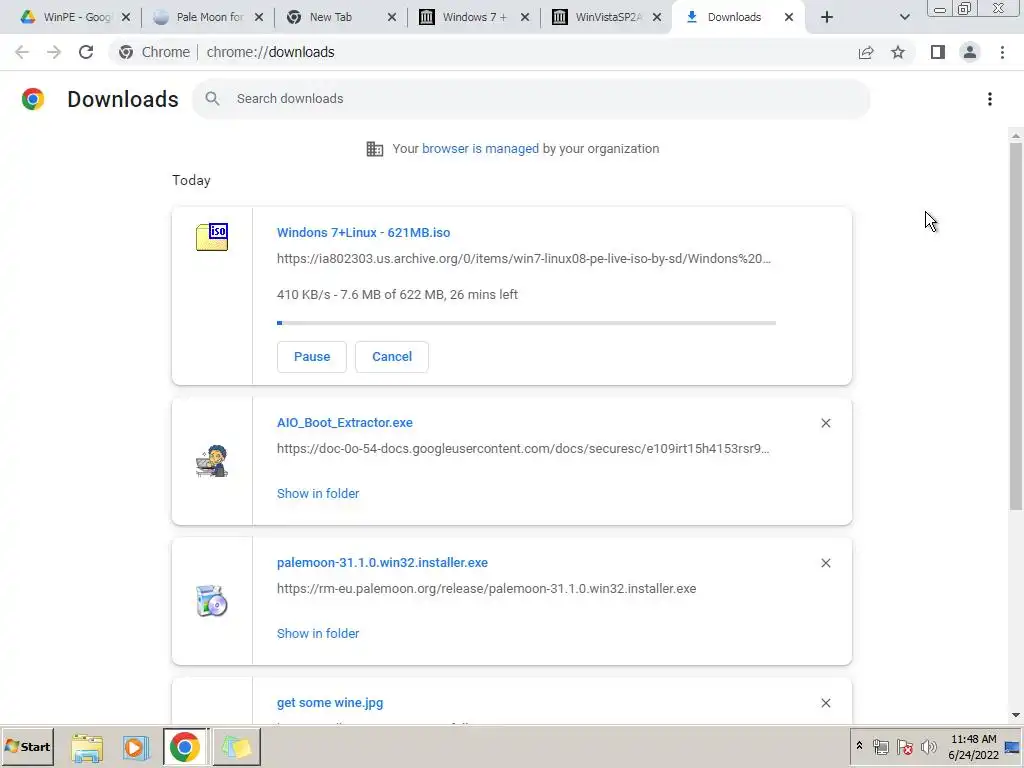The height and width of the screenshot is (768, 1024).
Task: Click the rm-eu.palemoon.org source URL
Action: coord(487,588)
